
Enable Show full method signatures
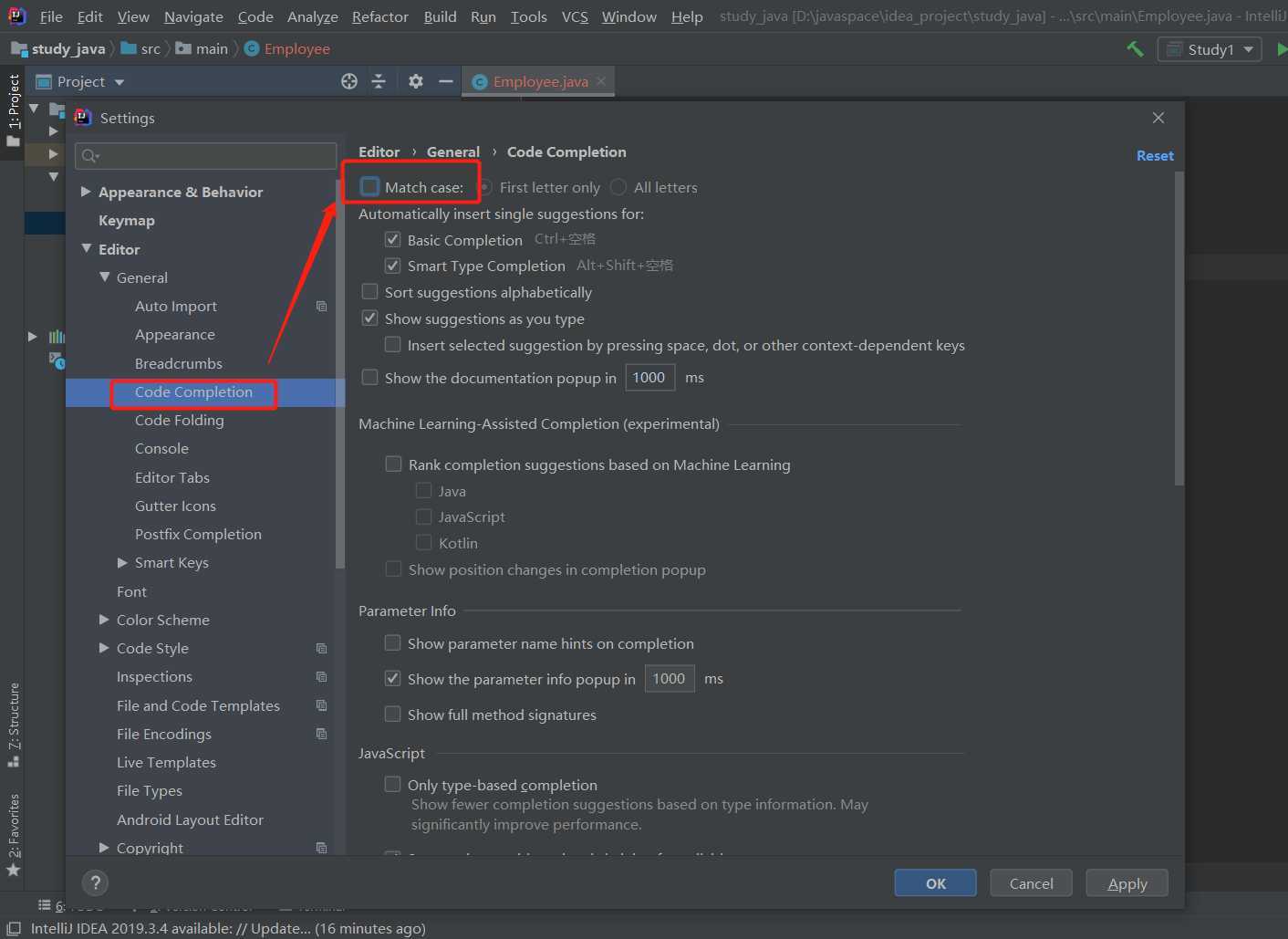(x=392, y=715)
